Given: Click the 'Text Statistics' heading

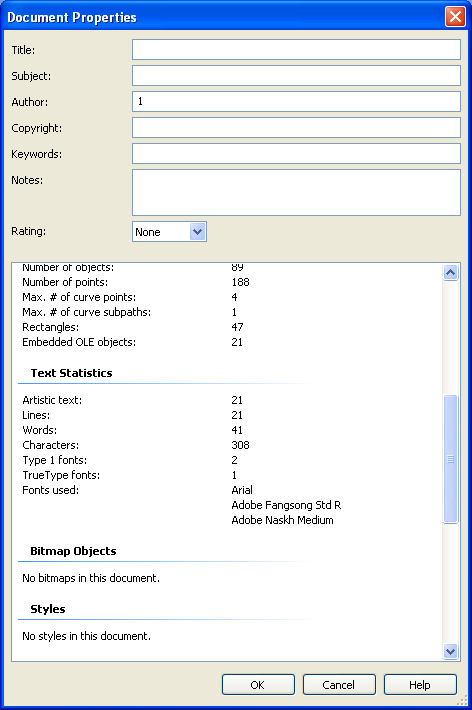Looking at the screenshot, I should click(x=72, y=373).
